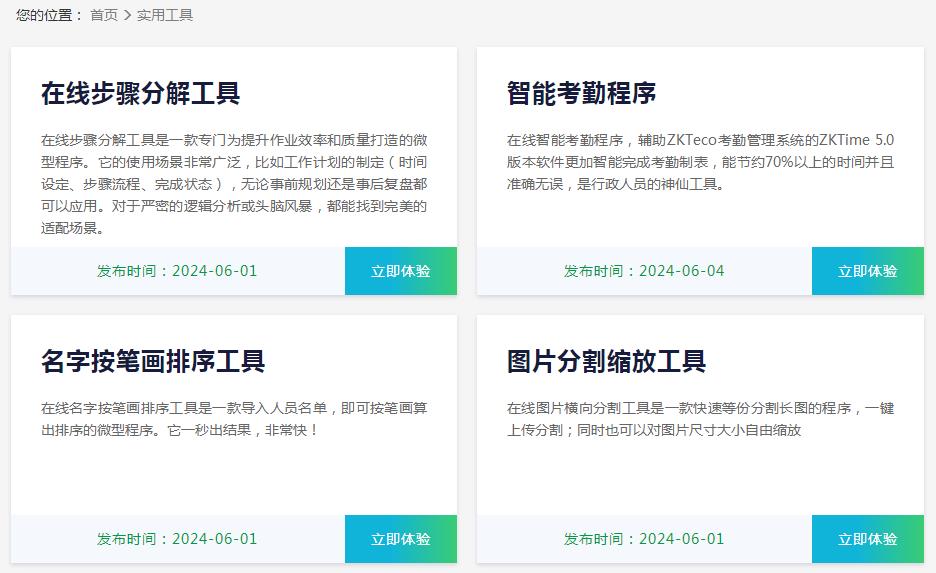Viewport: 936px width, 573px height.
Task: Click the 在线步骤分解工具 description text
Action: pyautogui.click(x=234, y=183)
